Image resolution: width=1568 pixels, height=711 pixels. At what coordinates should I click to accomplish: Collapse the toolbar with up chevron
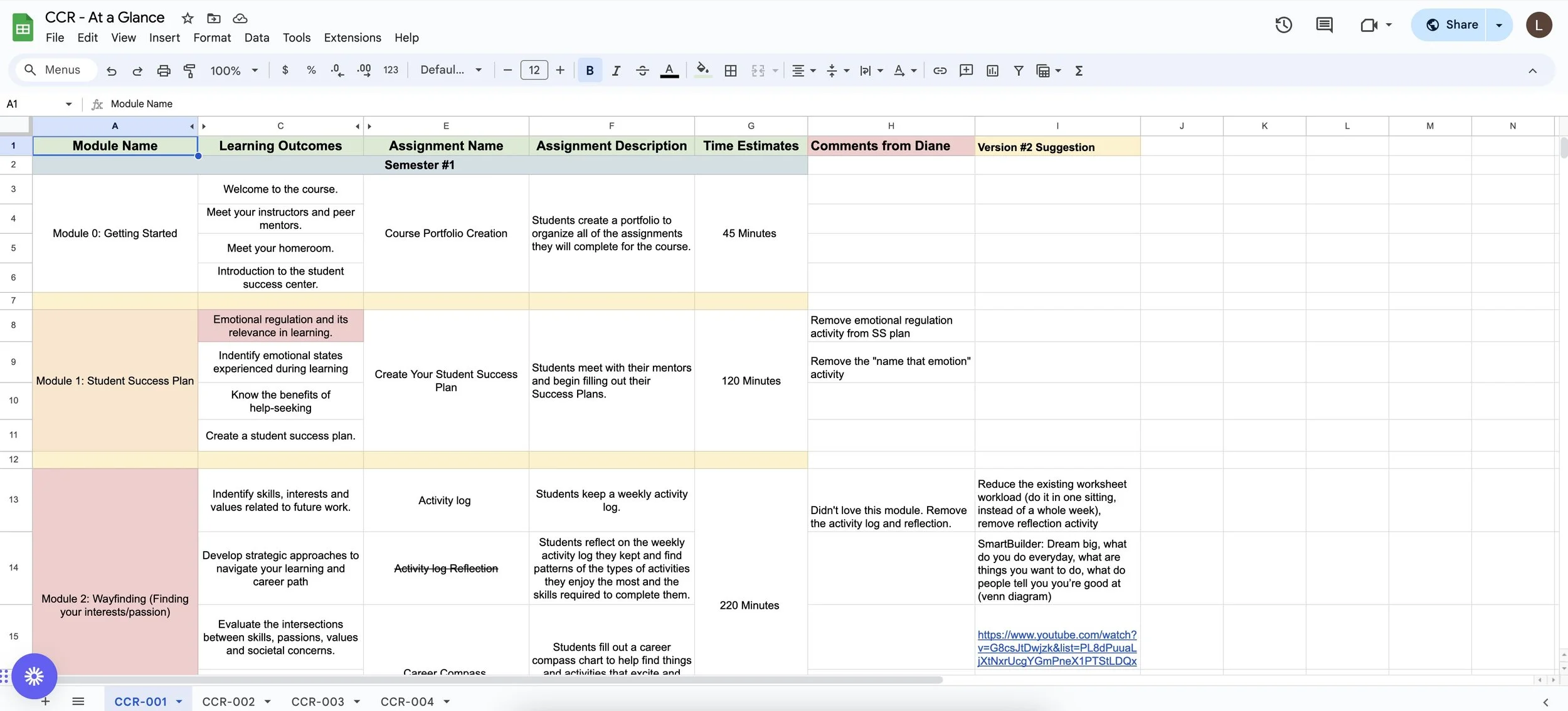coord(1532,71)
